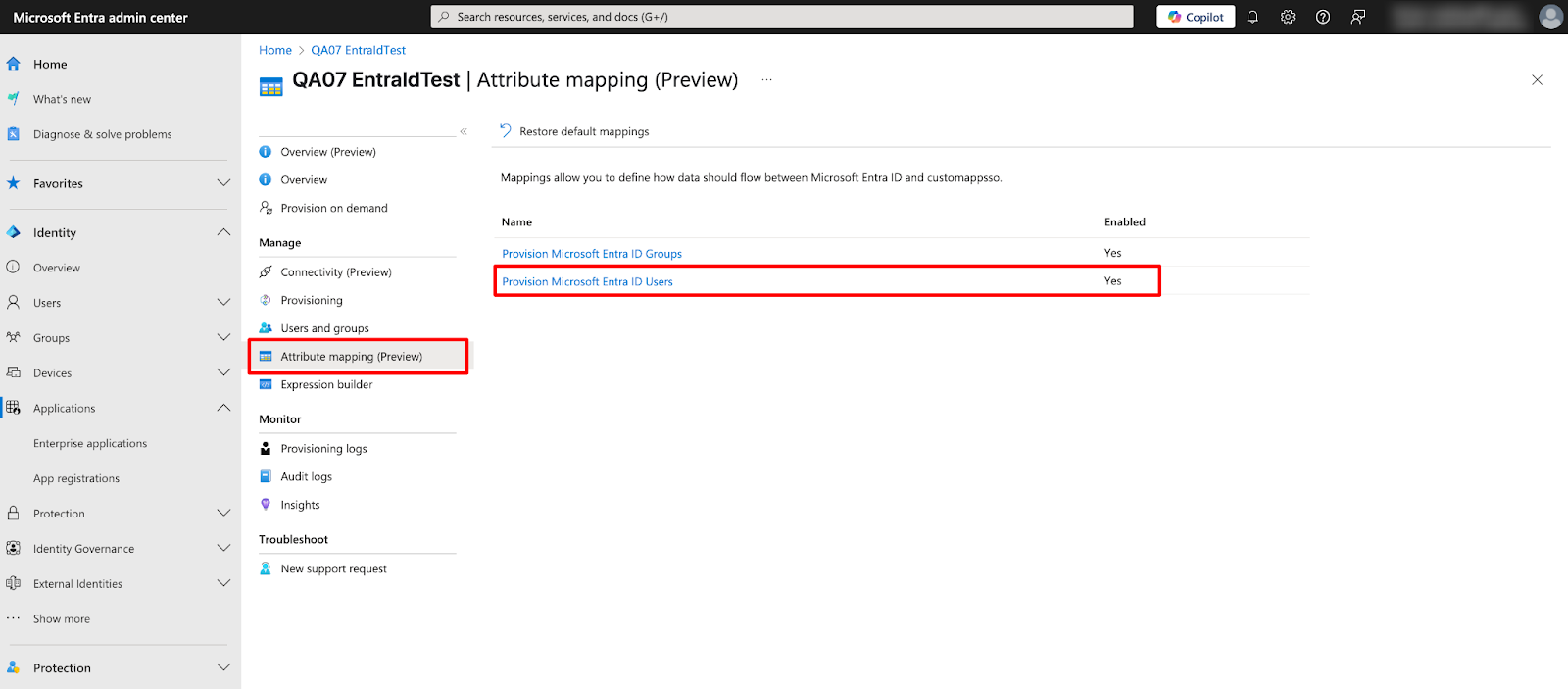
Task: Open the Copilot button
Action: 1196,17
